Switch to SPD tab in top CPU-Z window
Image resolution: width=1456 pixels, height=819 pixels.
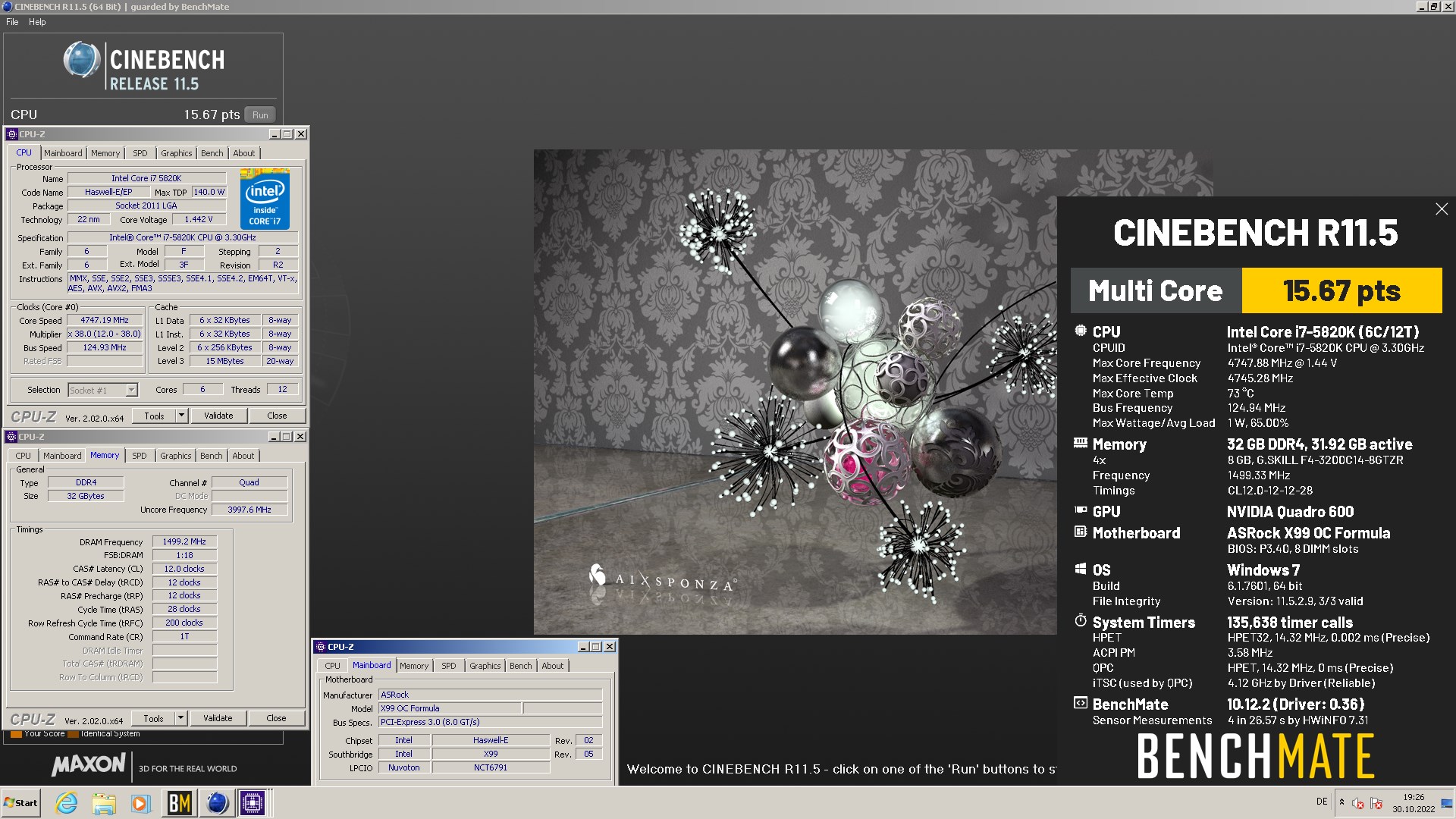[x=140, y=153]
